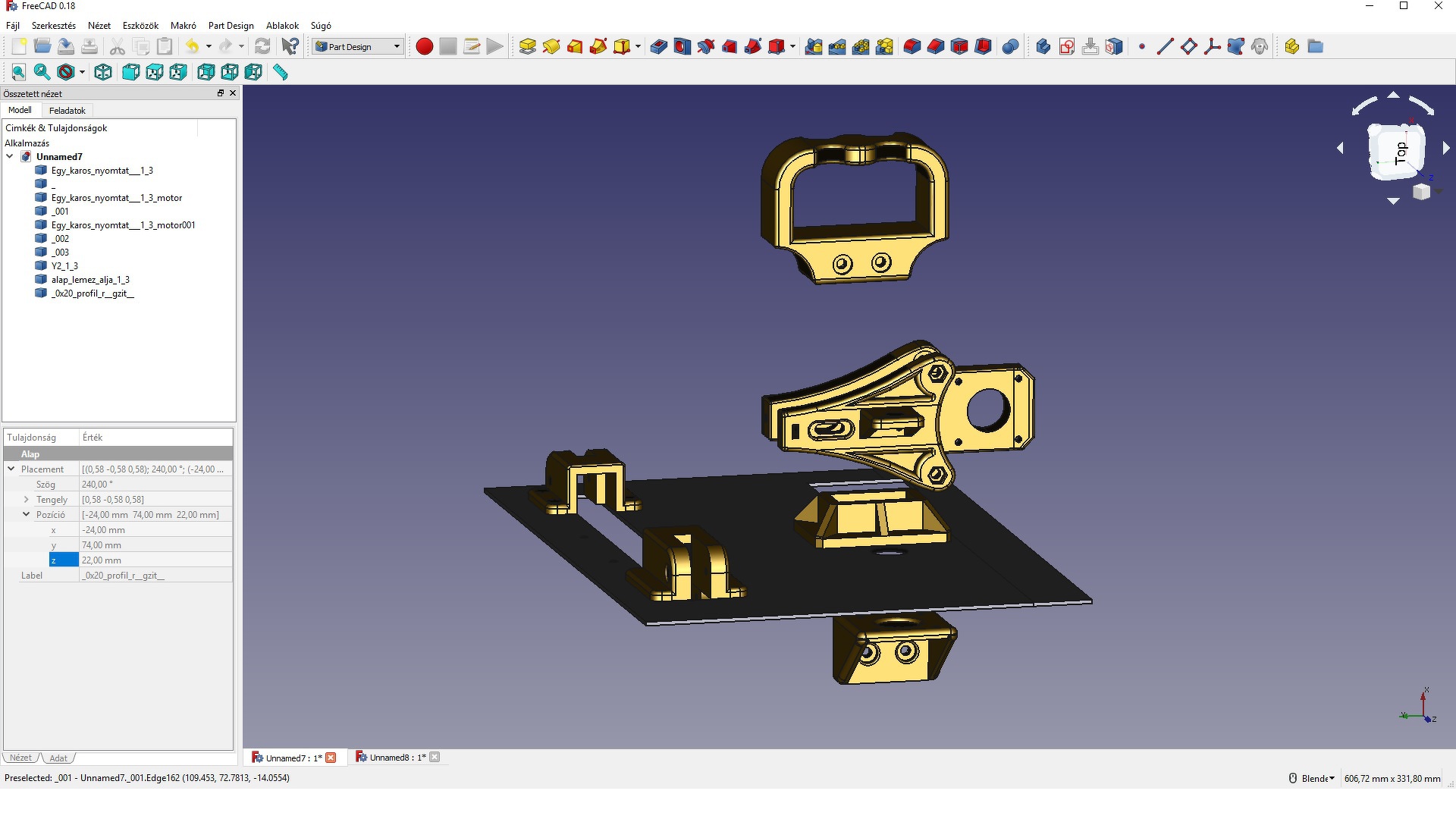Open the Makró menu

(183, 26)
